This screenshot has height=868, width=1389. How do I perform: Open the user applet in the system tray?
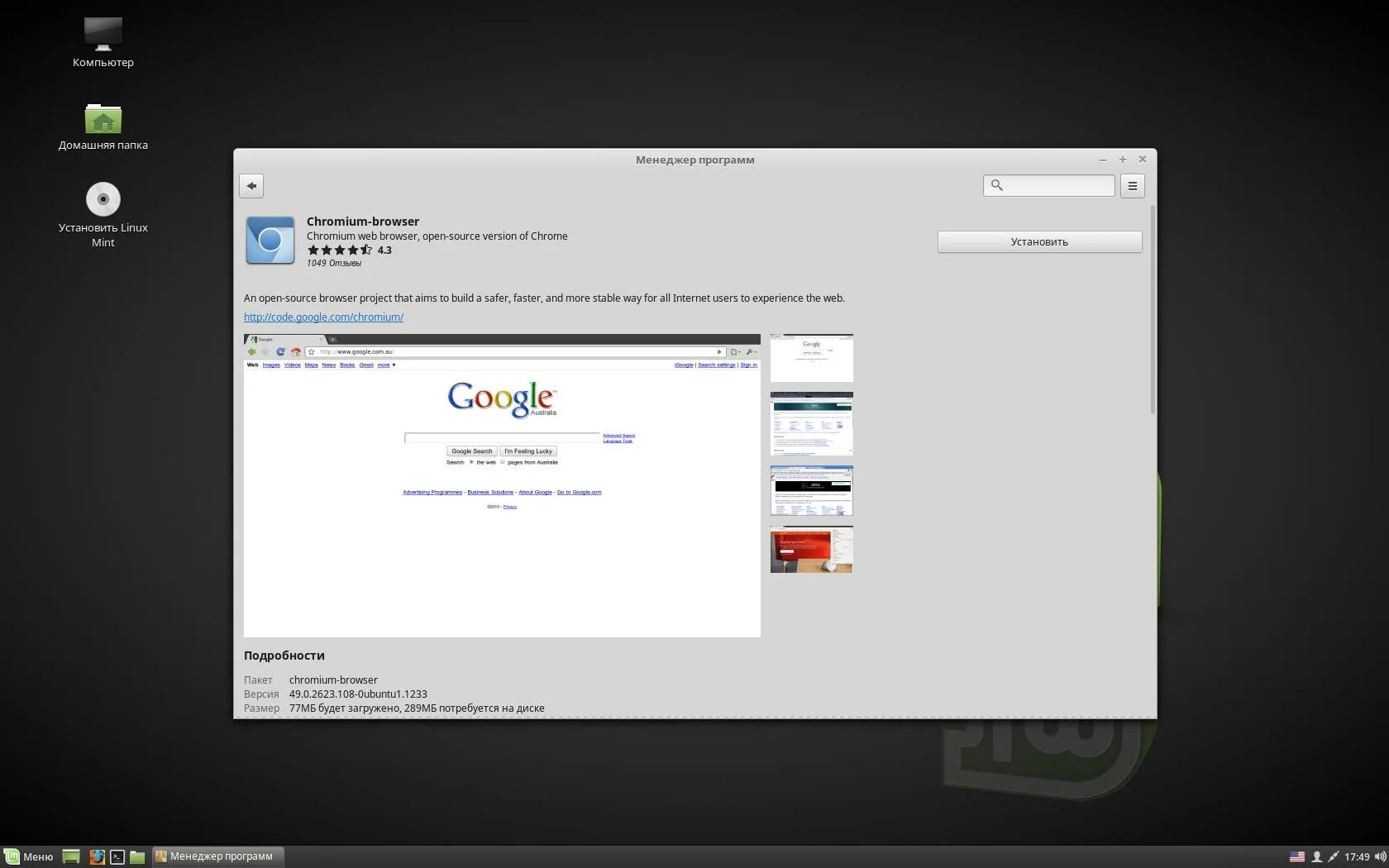(1317, 856)
